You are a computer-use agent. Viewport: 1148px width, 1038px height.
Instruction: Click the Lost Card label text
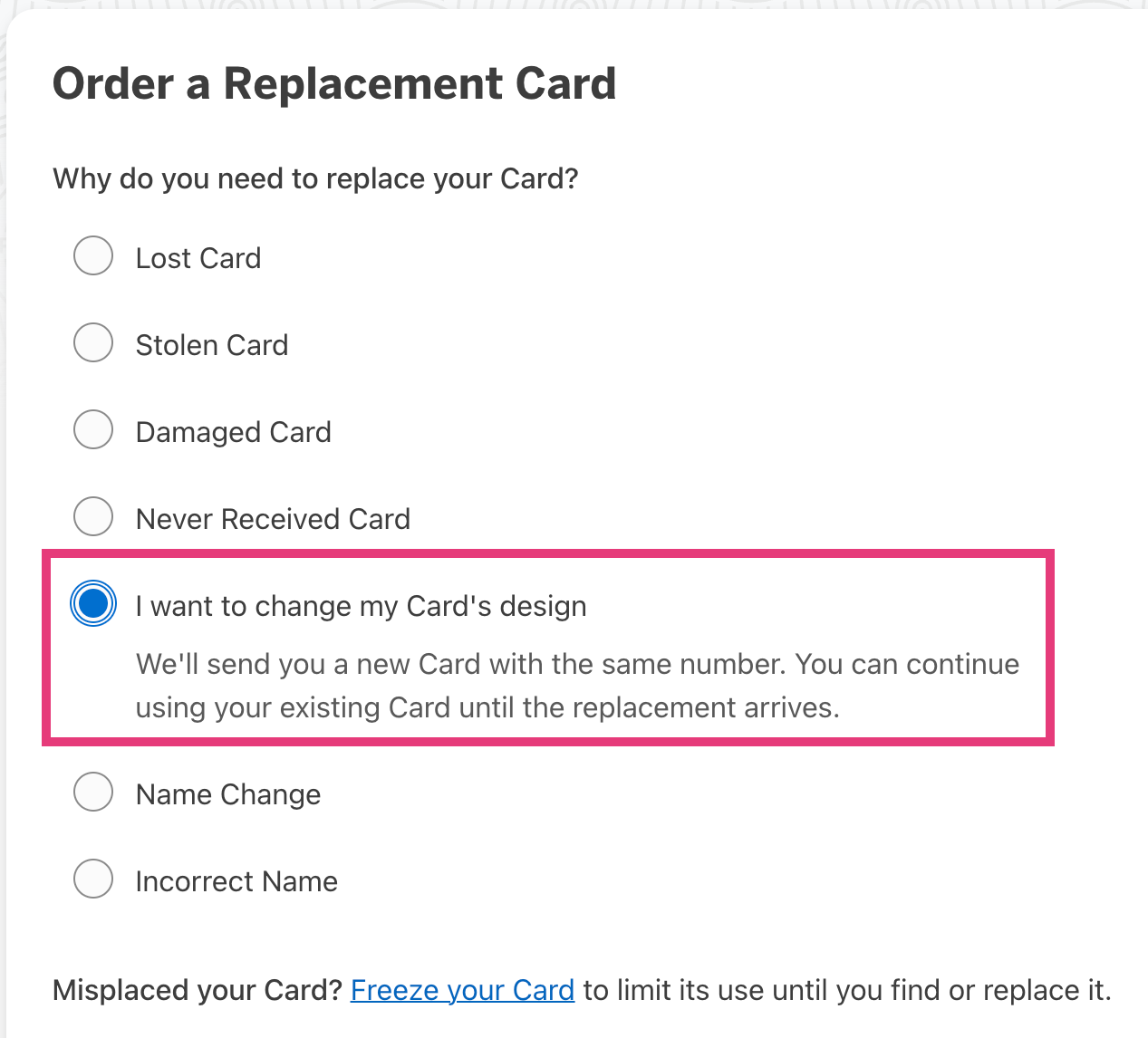point(198,257)
